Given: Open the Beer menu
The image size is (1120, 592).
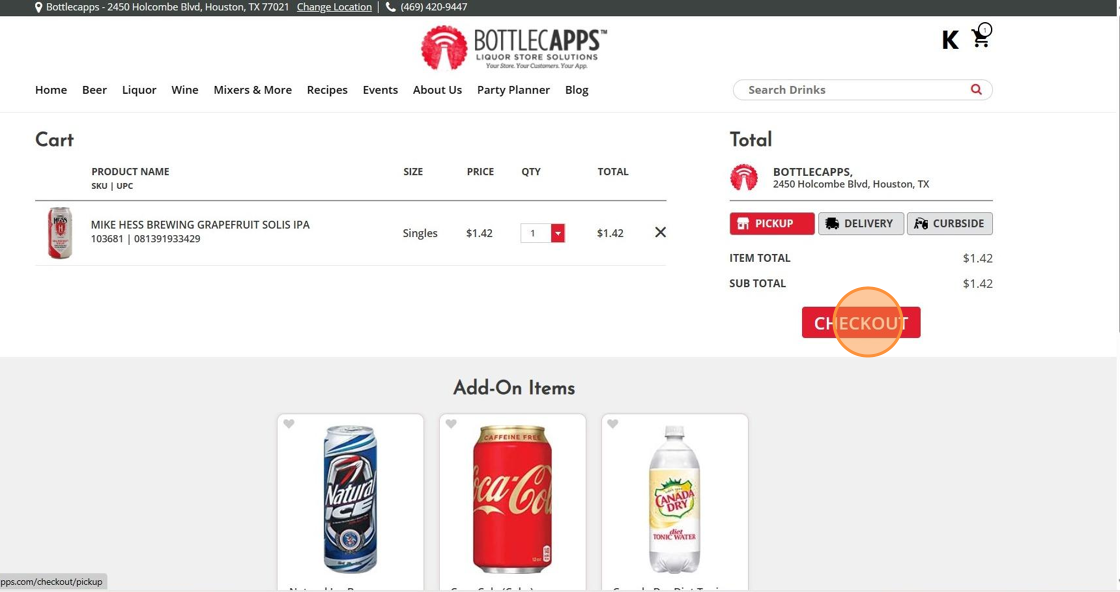Looking at the screenshot, I should (x=94, y=90).
